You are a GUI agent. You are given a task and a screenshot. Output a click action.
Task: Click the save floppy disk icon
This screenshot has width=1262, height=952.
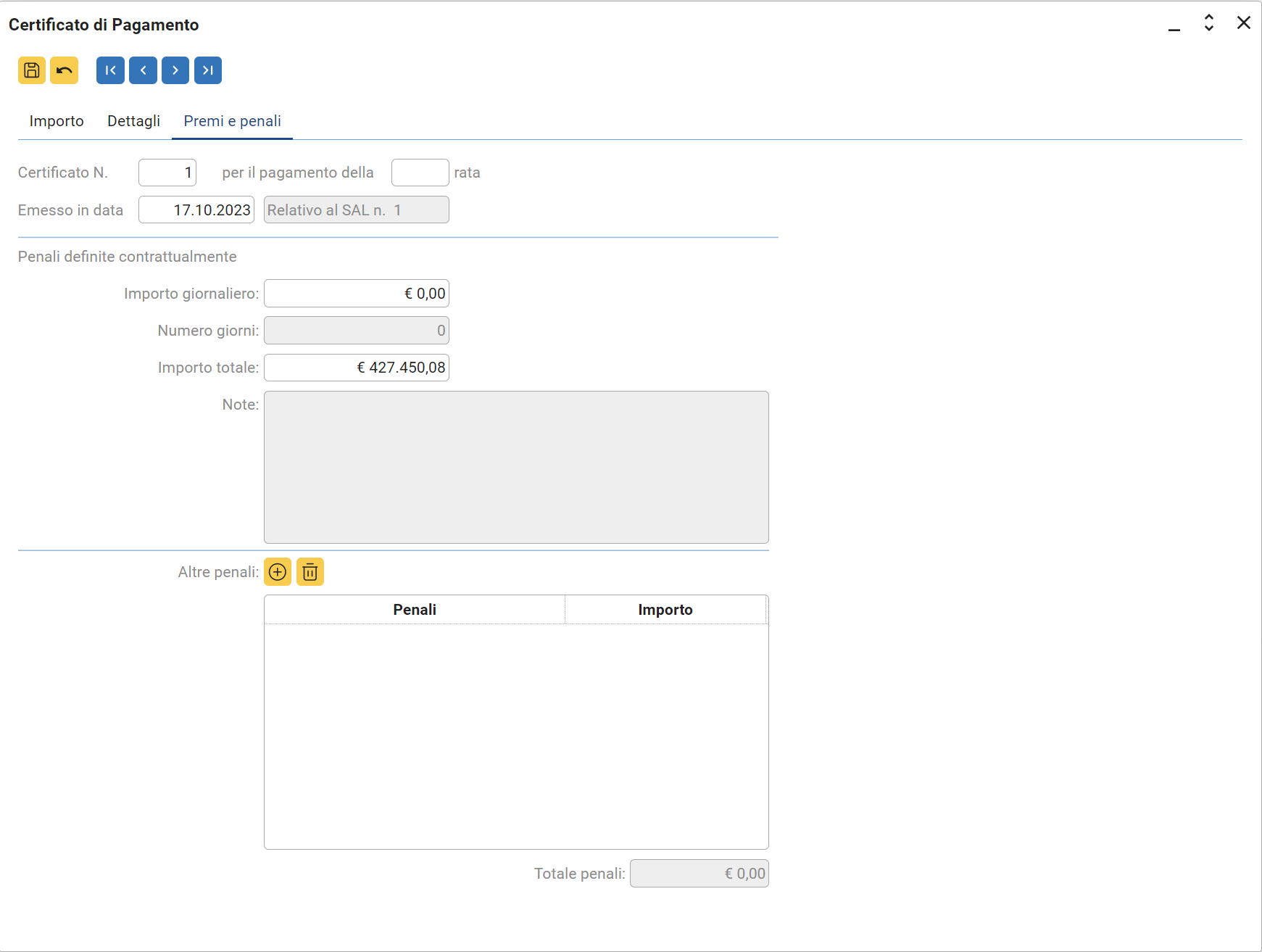(32, 70)
